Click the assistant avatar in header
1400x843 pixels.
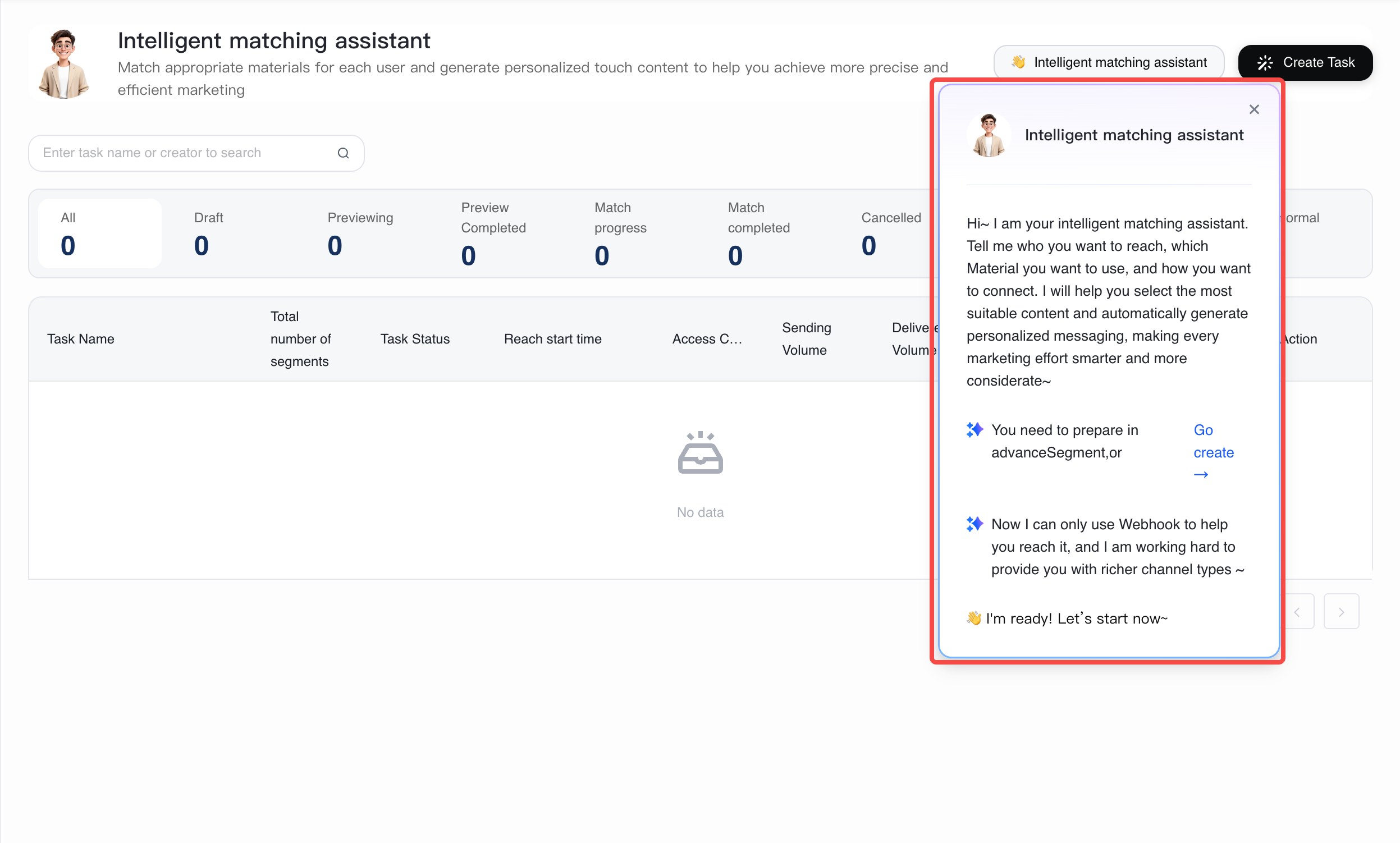click(x=63, y=63)
